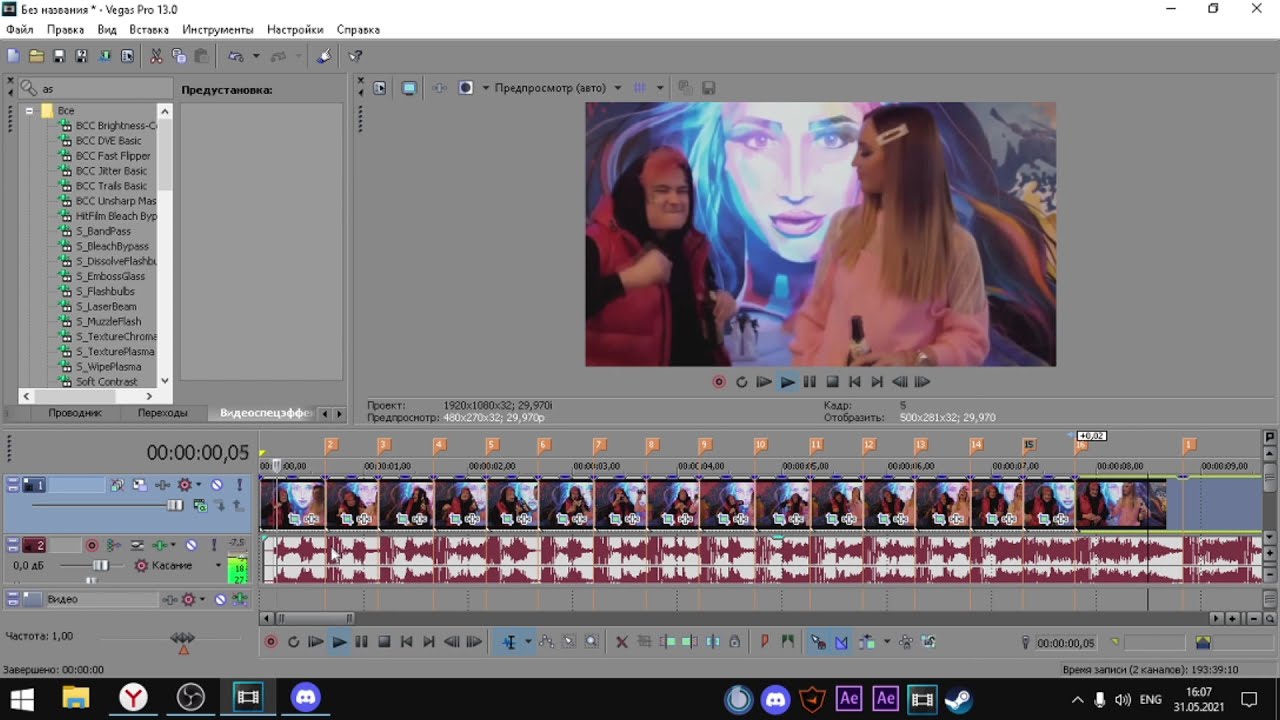
Task: Select the BCC Fast Flipper effect
Action: tap(112, 156)
